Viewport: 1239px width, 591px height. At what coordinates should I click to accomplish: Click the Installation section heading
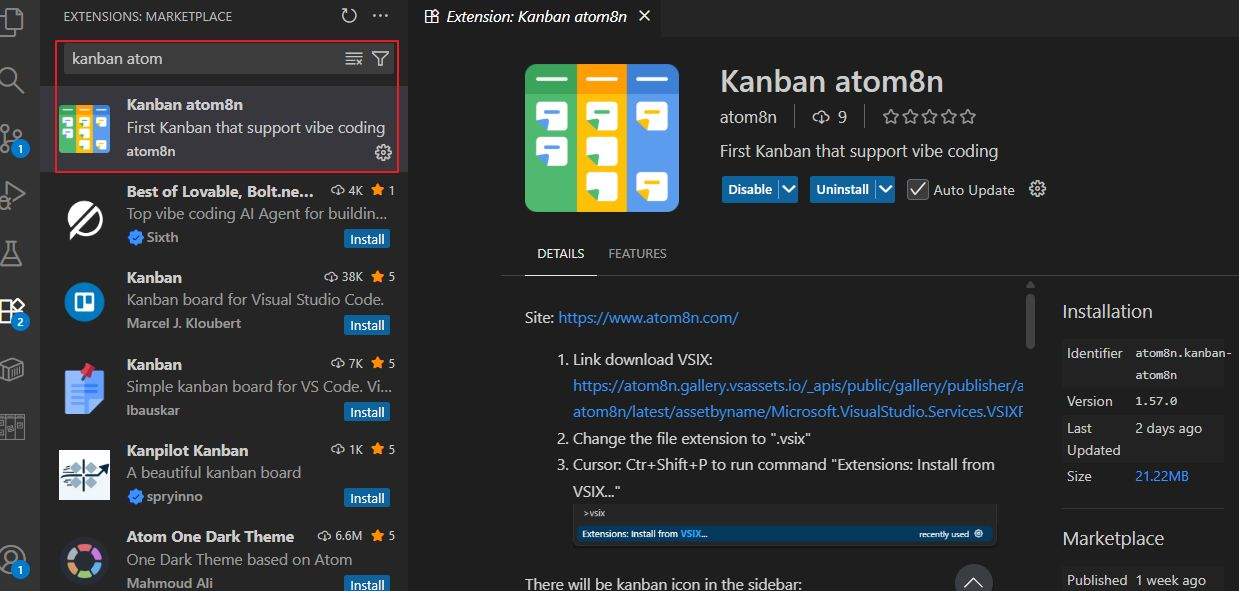pos(1107,311)
